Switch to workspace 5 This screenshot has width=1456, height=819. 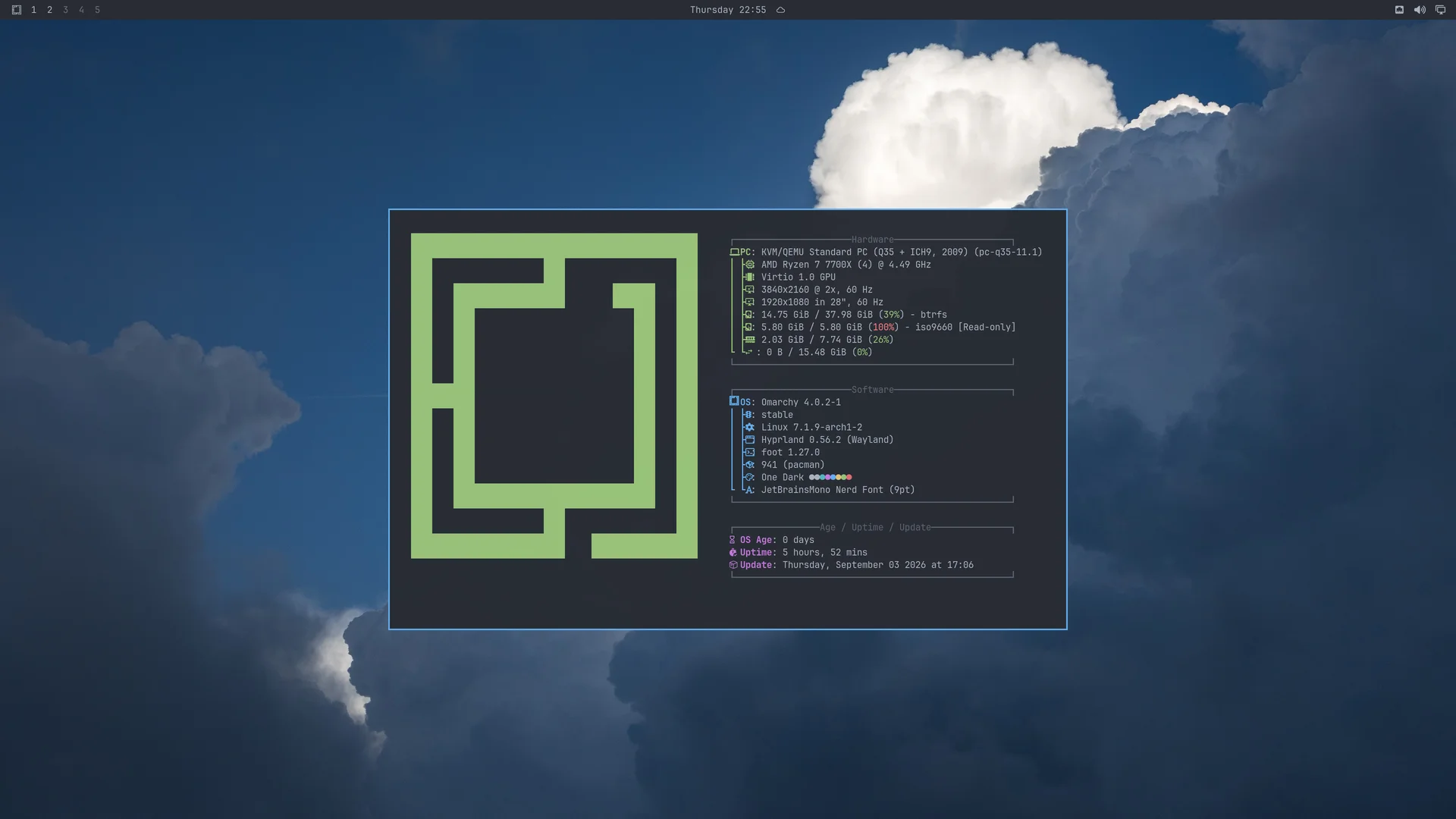(x=97, y=10)
